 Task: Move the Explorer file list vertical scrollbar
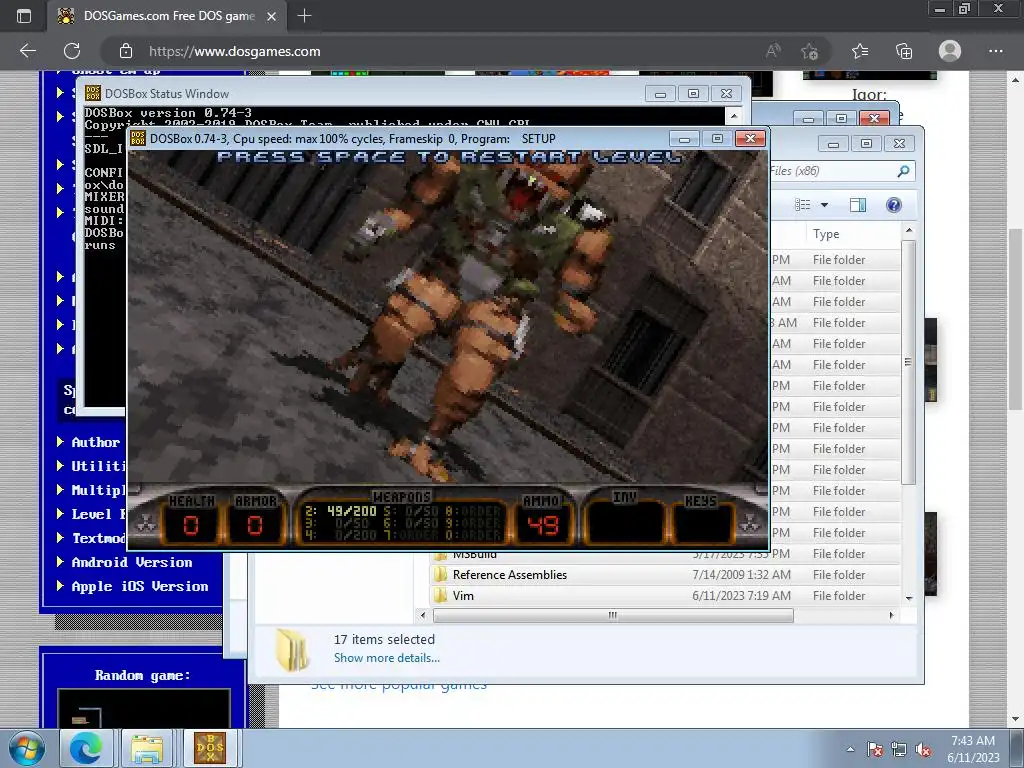tap(908, 362)
